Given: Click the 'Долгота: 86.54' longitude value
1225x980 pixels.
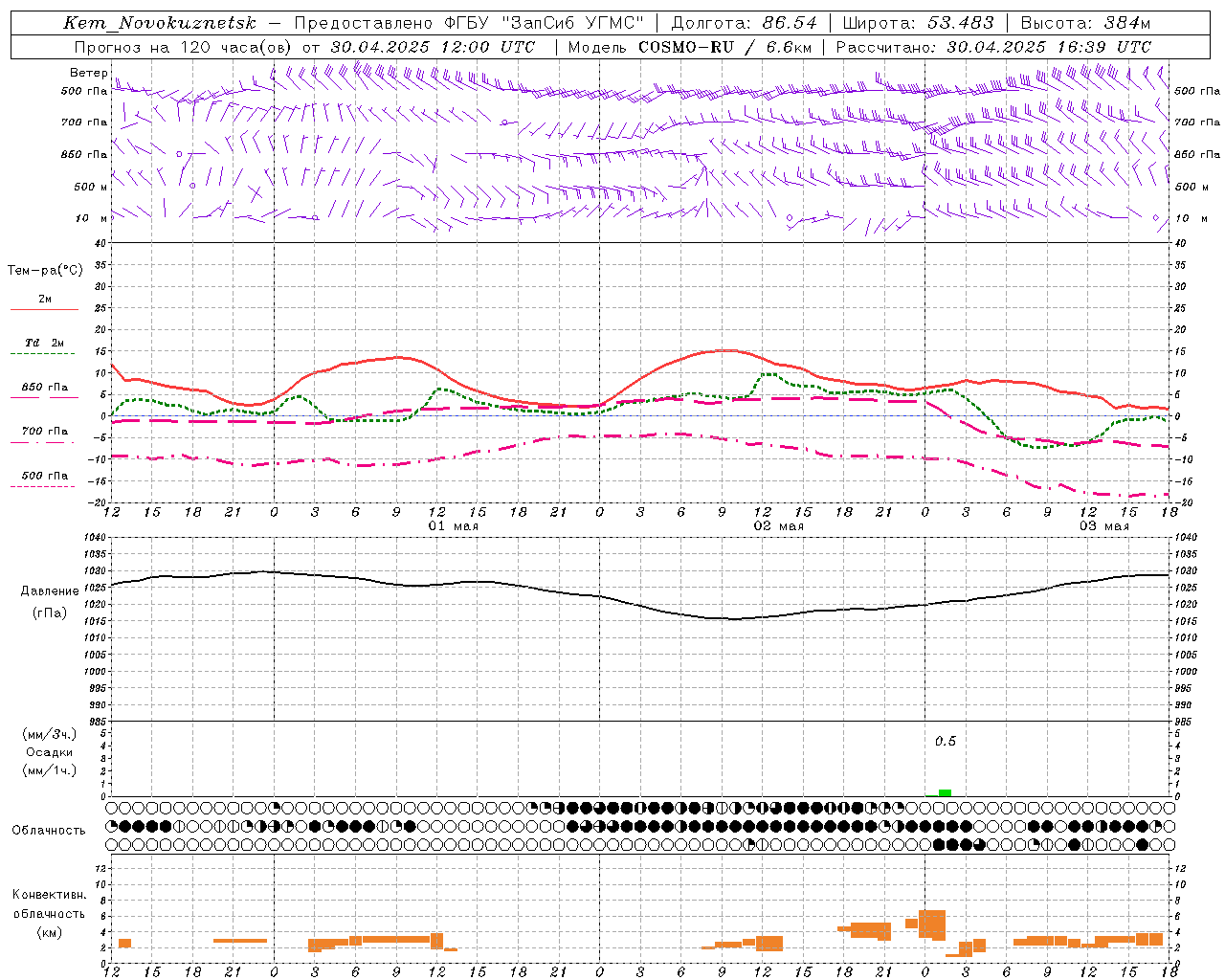Looking at the screenshot, I should click(x=745, y=23).
